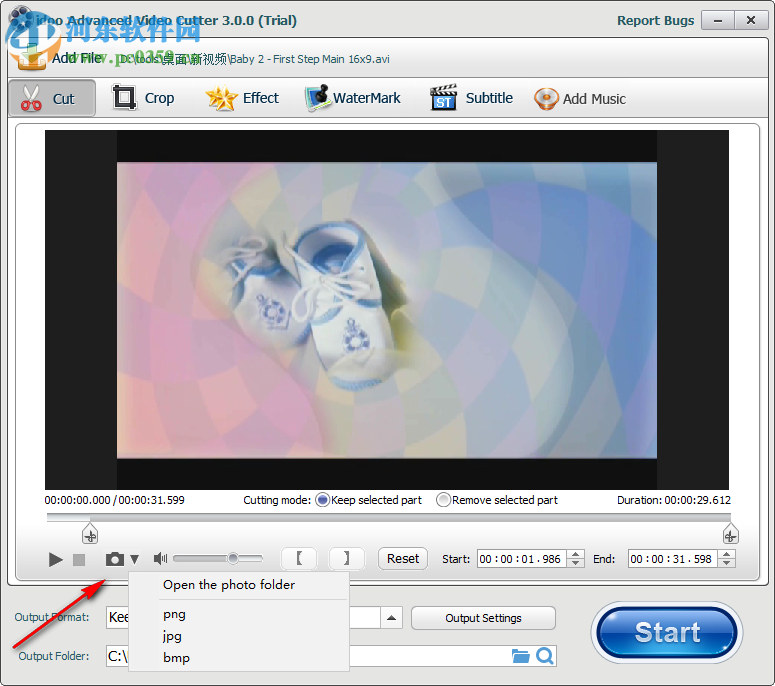
Task: Click the Report Bugs link
Action: tap(655, 21)
